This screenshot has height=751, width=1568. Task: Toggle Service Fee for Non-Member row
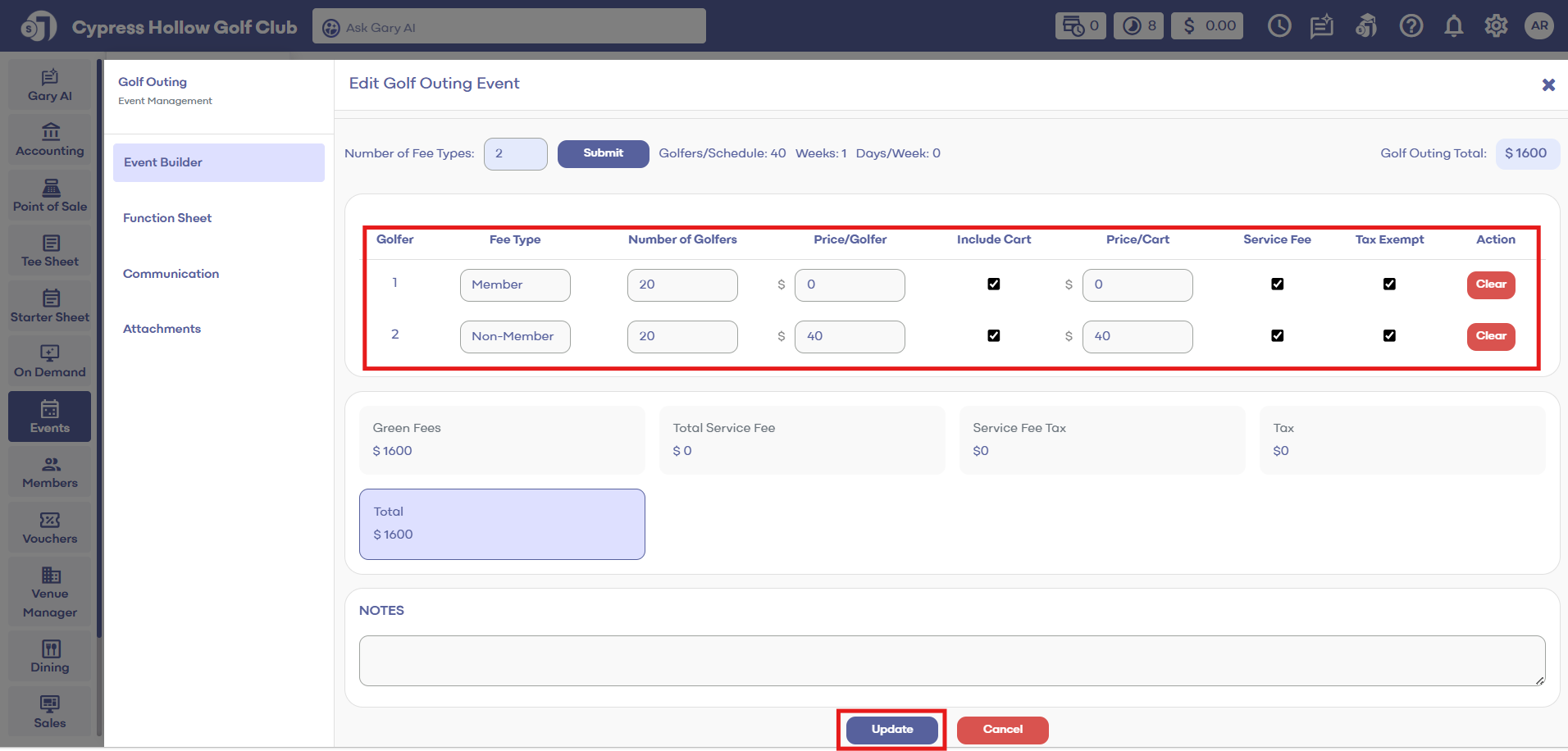click(1277, 336)
